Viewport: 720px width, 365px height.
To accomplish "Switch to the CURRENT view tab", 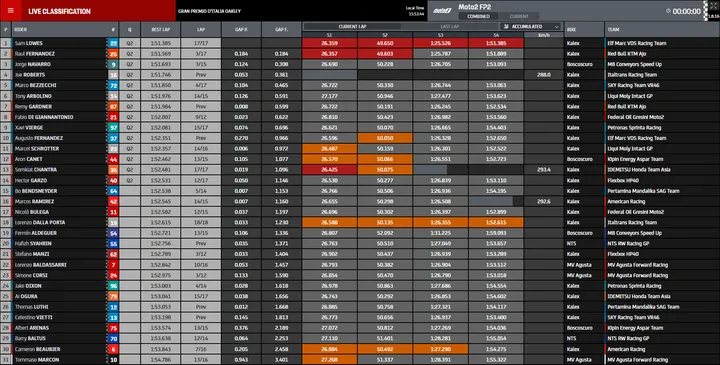I will click(519, 16).
